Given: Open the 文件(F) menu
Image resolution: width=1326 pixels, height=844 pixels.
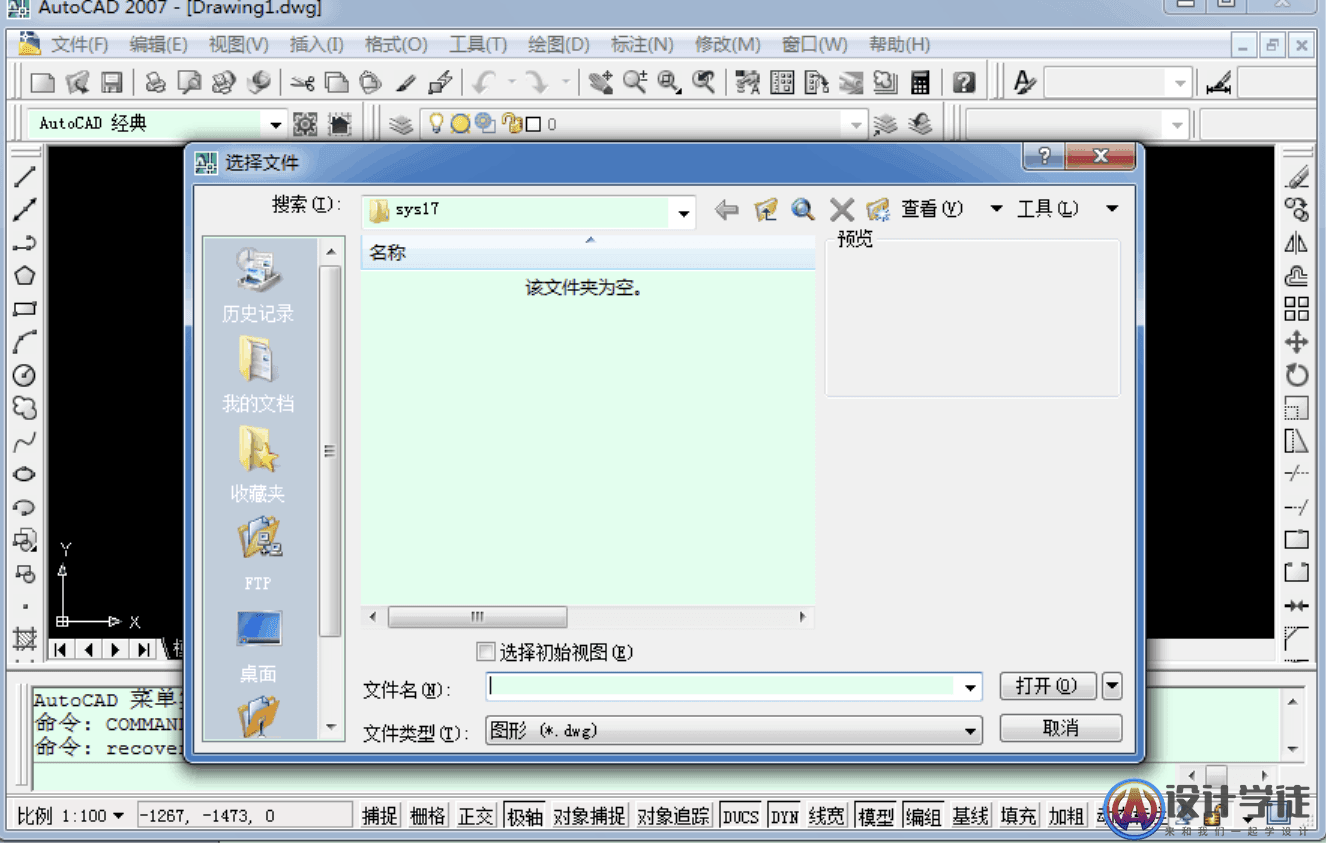Looking at the screenshot, I should [x=79, y=45].
